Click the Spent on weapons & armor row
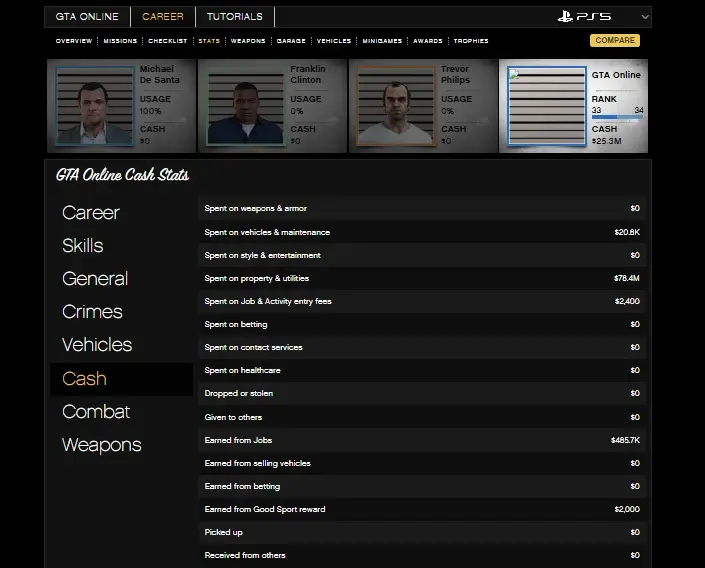Image resolution: width=705 pixels, height=568 pixels. (x=422, y=208)
